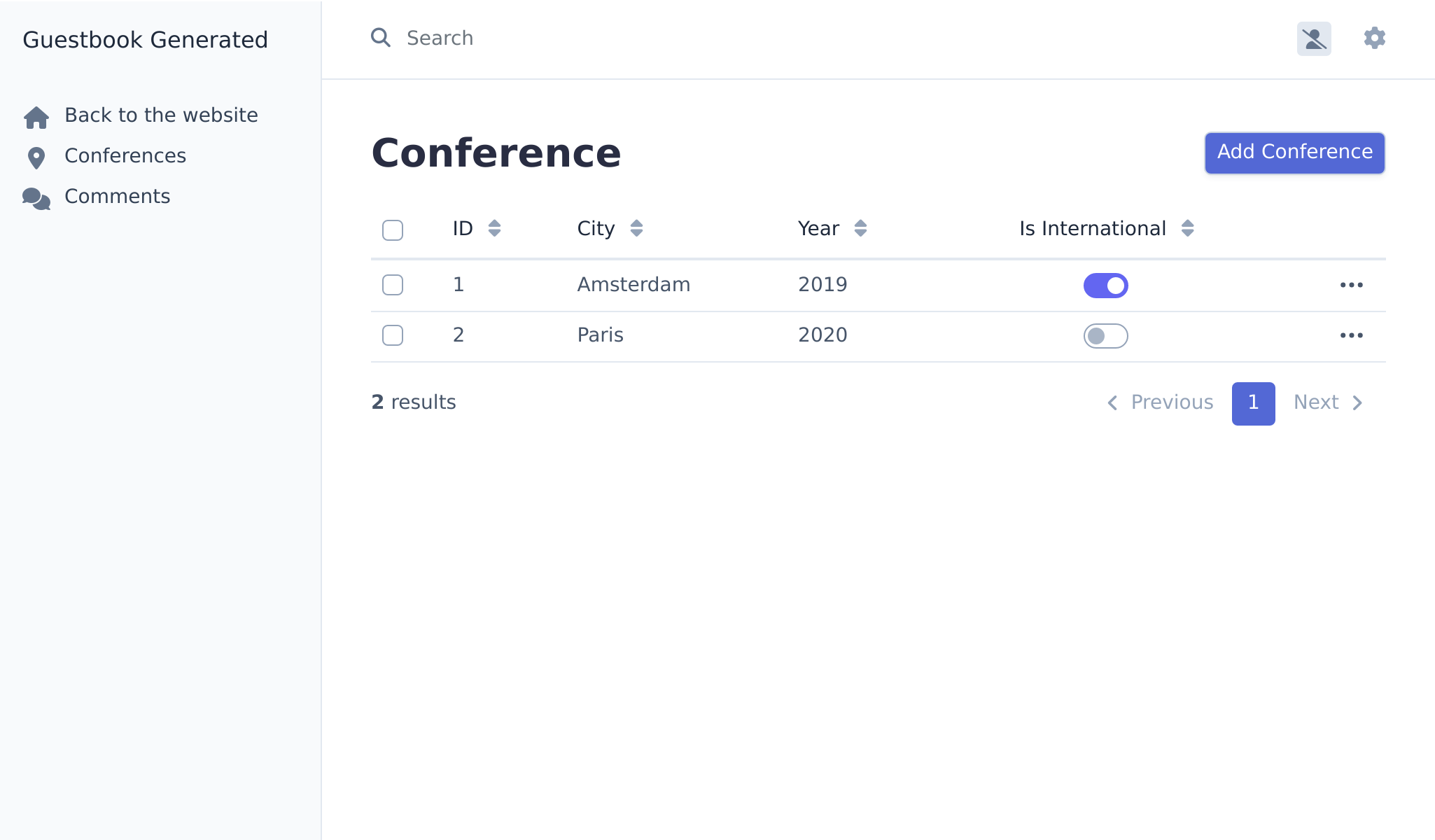This screenshot has width=1435, height=840.
Task: Open the row actions menu for Amsterdam
Action: tap(1352, 284)
